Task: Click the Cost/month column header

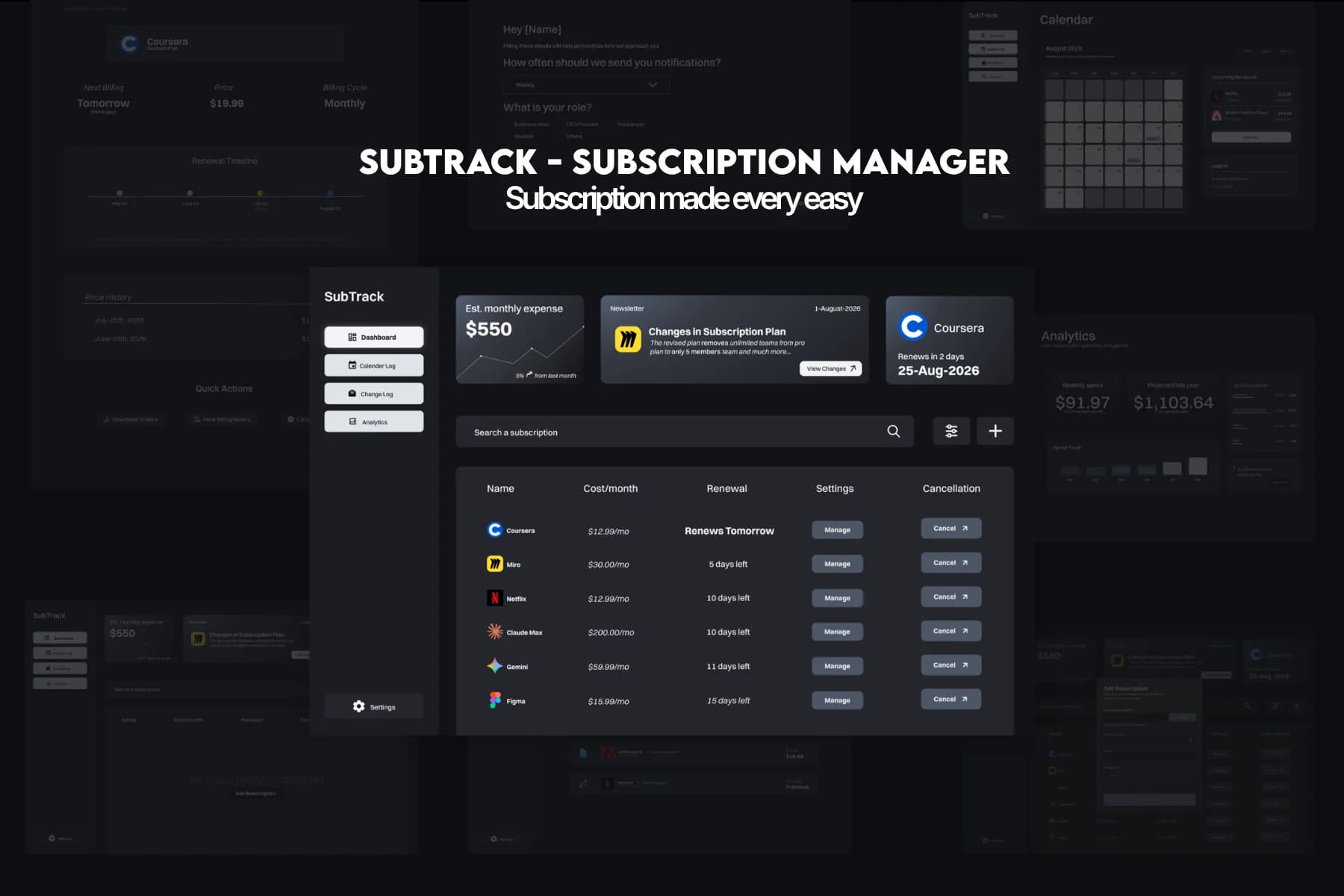Action: 610,488
